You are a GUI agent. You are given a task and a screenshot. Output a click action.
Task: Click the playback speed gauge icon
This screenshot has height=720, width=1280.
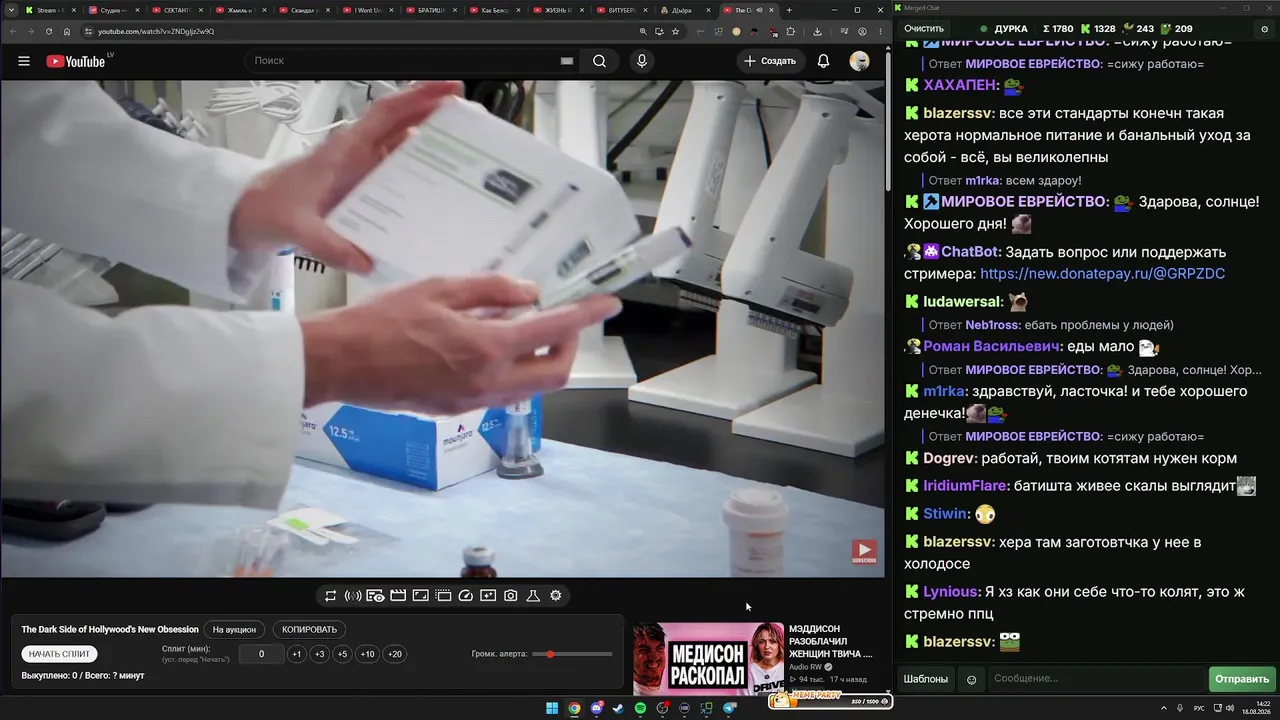(465, 596)
